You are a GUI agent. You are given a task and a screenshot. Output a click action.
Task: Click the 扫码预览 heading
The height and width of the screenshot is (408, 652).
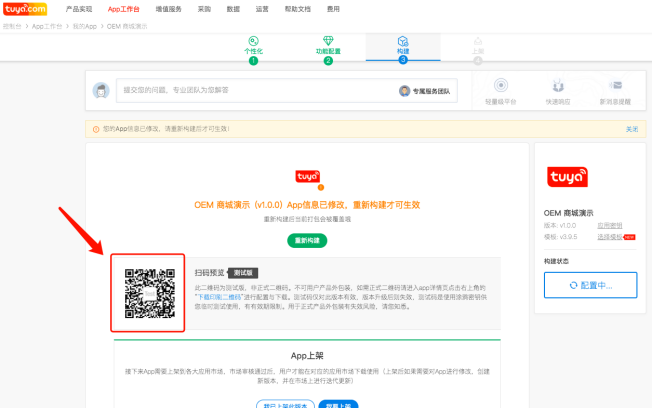tap(210, 273)
